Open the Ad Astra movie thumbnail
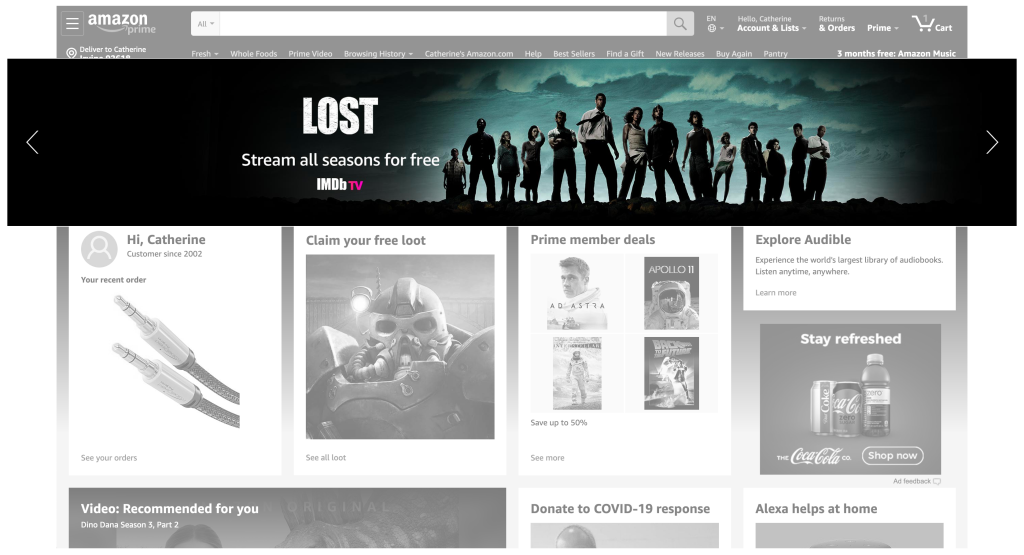1024x555 pixels. pos(577,293)
